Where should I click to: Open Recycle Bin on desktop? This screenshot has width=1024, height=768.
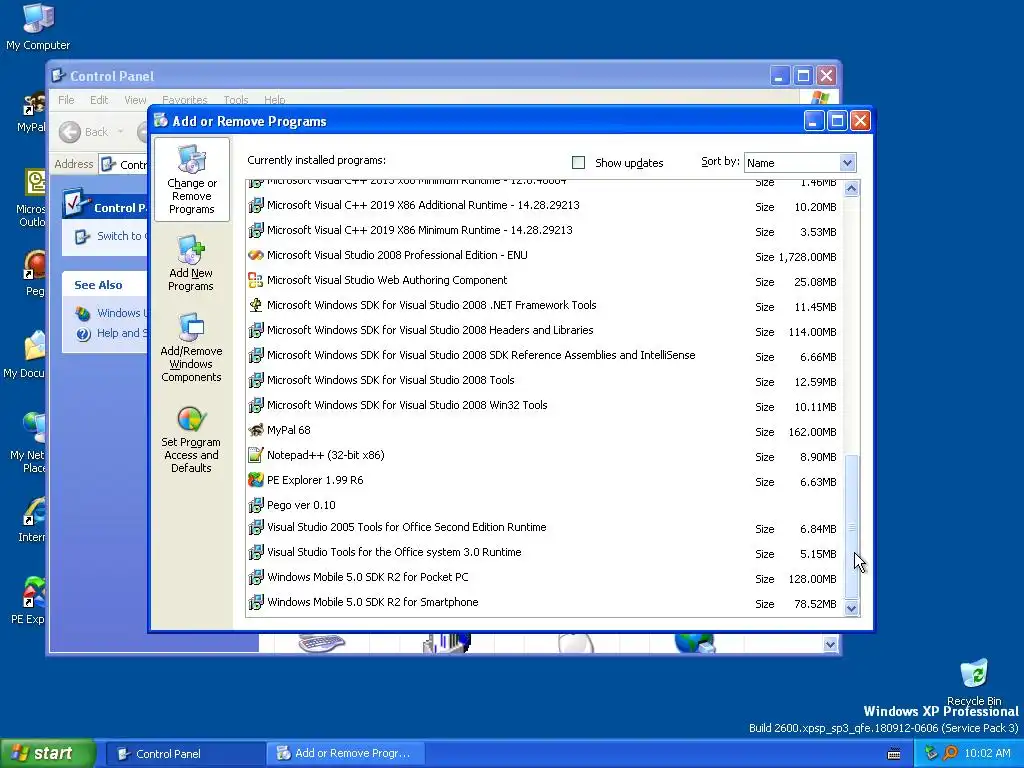click(974, 682)
